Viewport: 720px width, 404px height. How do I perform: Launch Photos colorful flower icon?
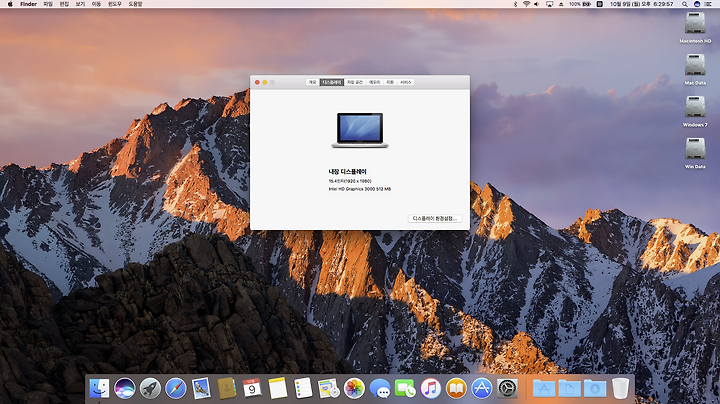pos(354,388)
